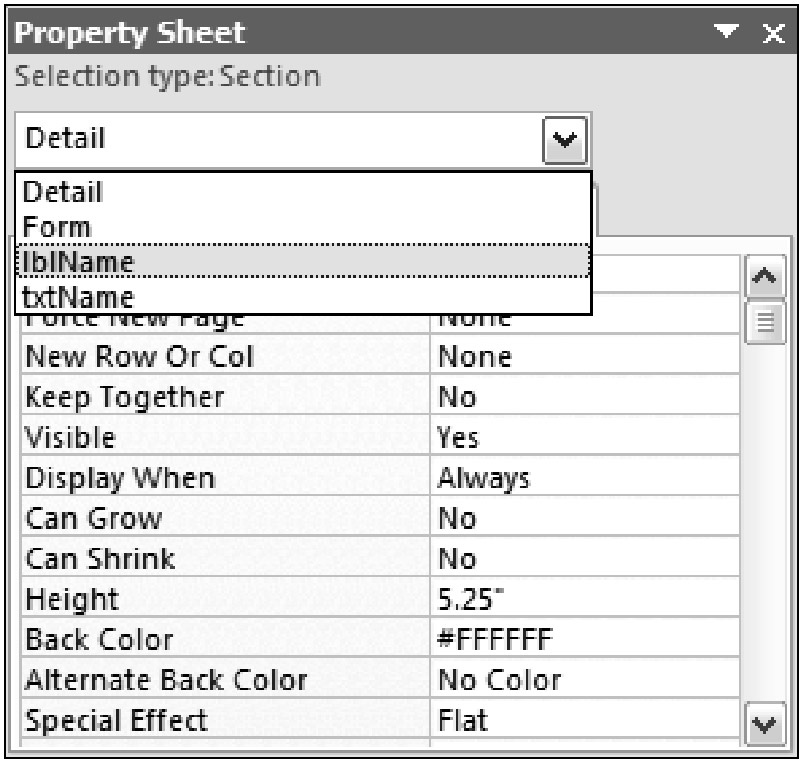
Task: Toggle the Can Grow property value
Action: (x=584, y=518)
